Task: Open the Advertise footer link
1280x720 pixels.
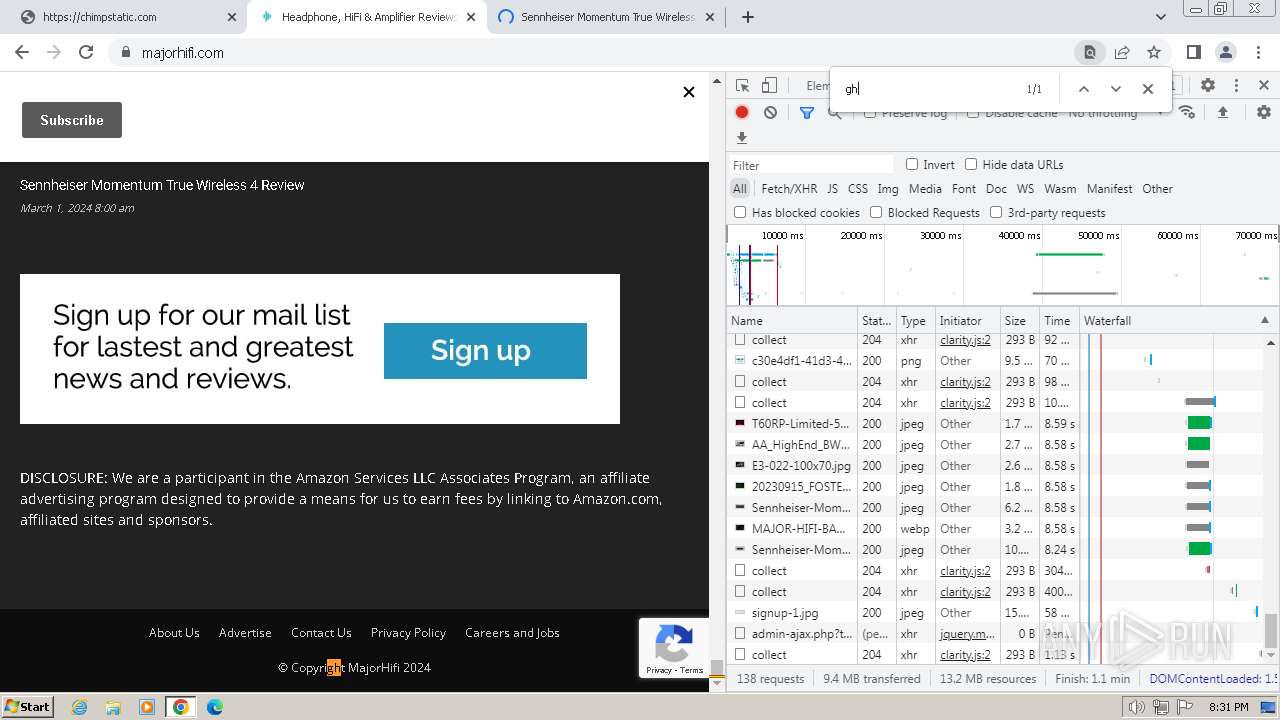Action: 245,633
